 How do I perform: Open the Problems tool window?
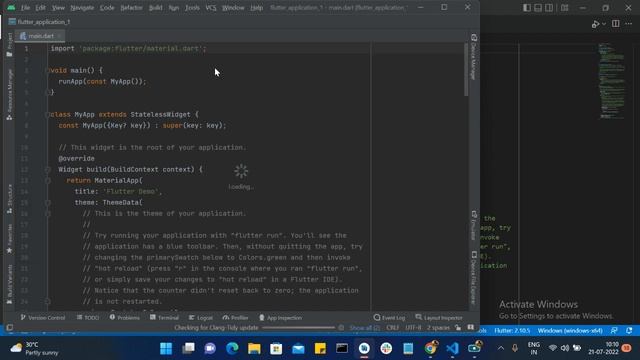click(x=124, y=318)
